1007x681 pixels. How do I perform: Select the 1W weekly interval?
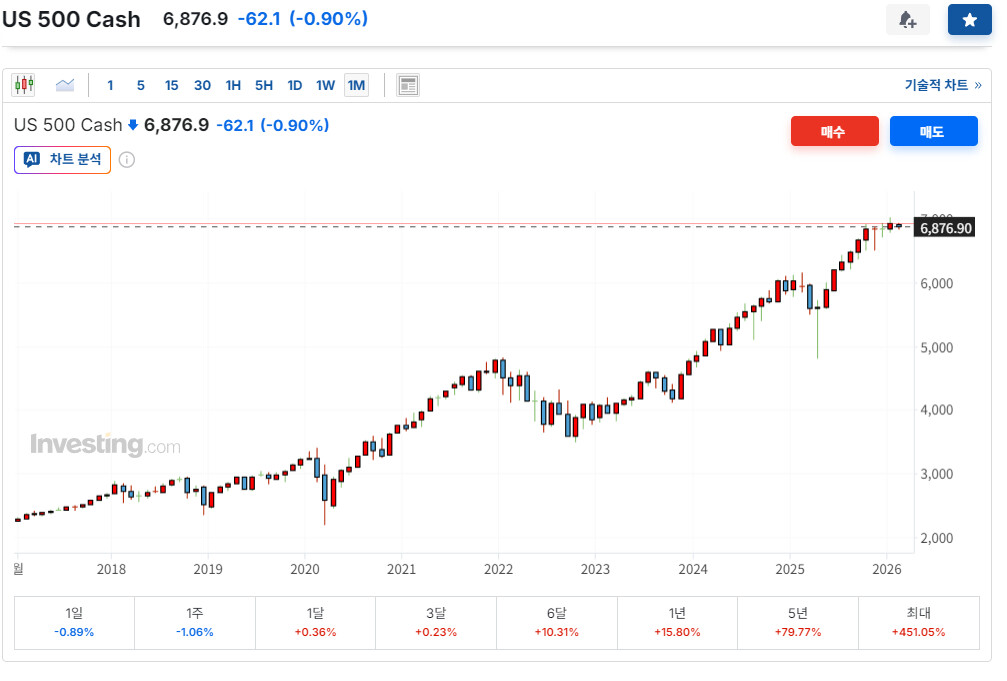click(x=325, y=85)
